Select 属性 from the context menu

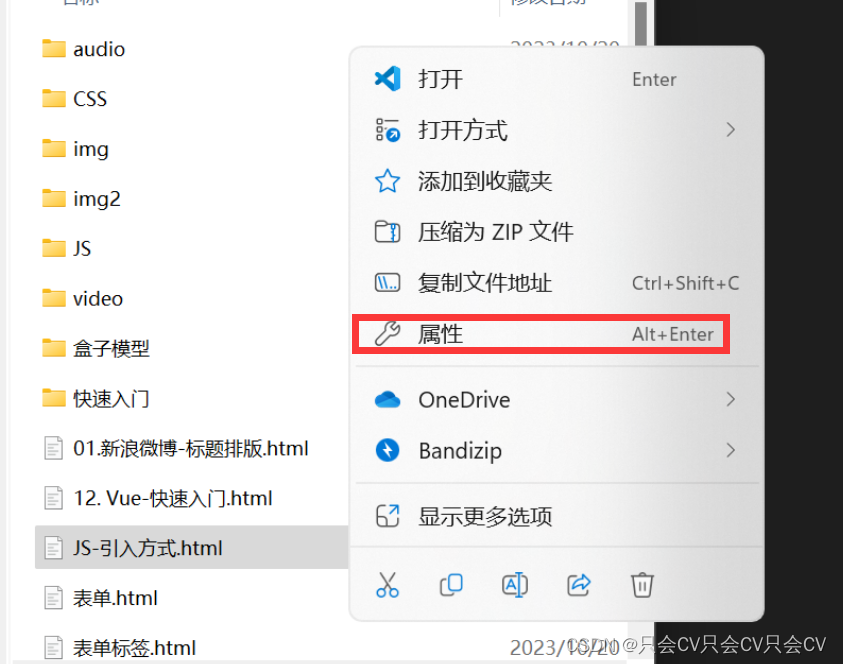click(541, 334)
